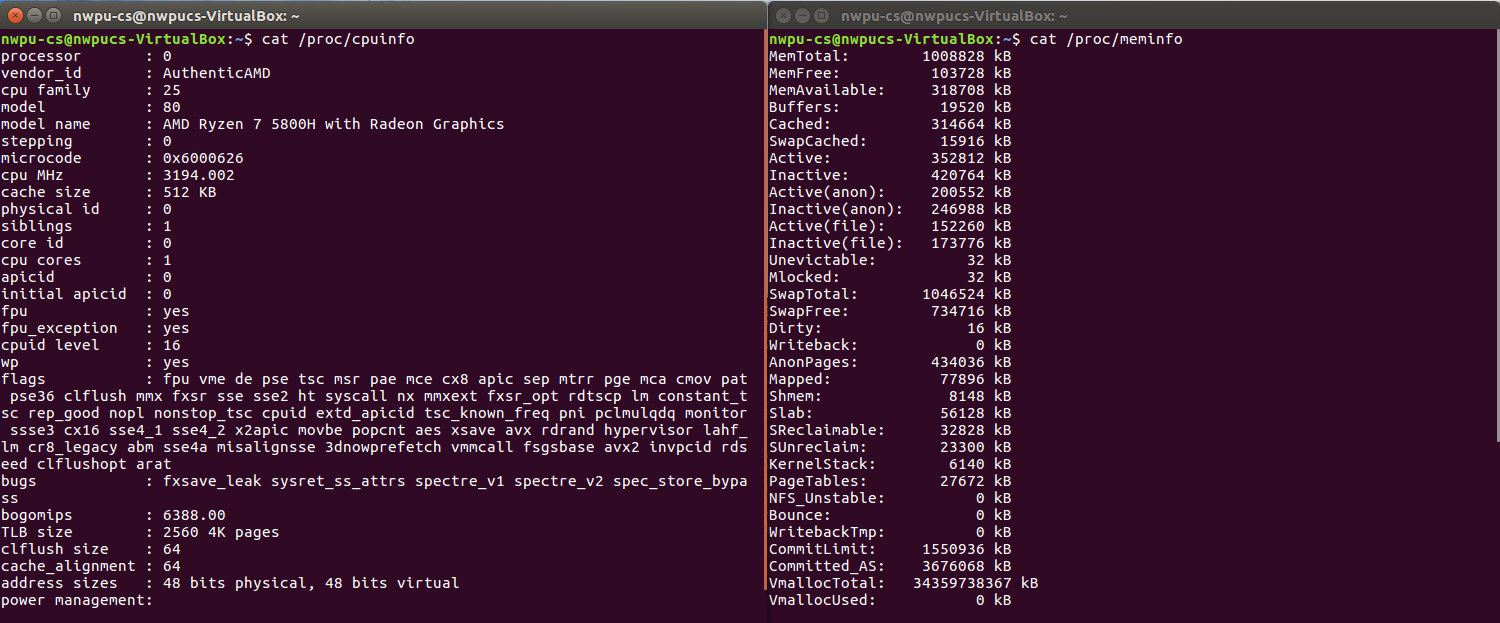Click the 'cache_alignment' label

coord(68,566)
